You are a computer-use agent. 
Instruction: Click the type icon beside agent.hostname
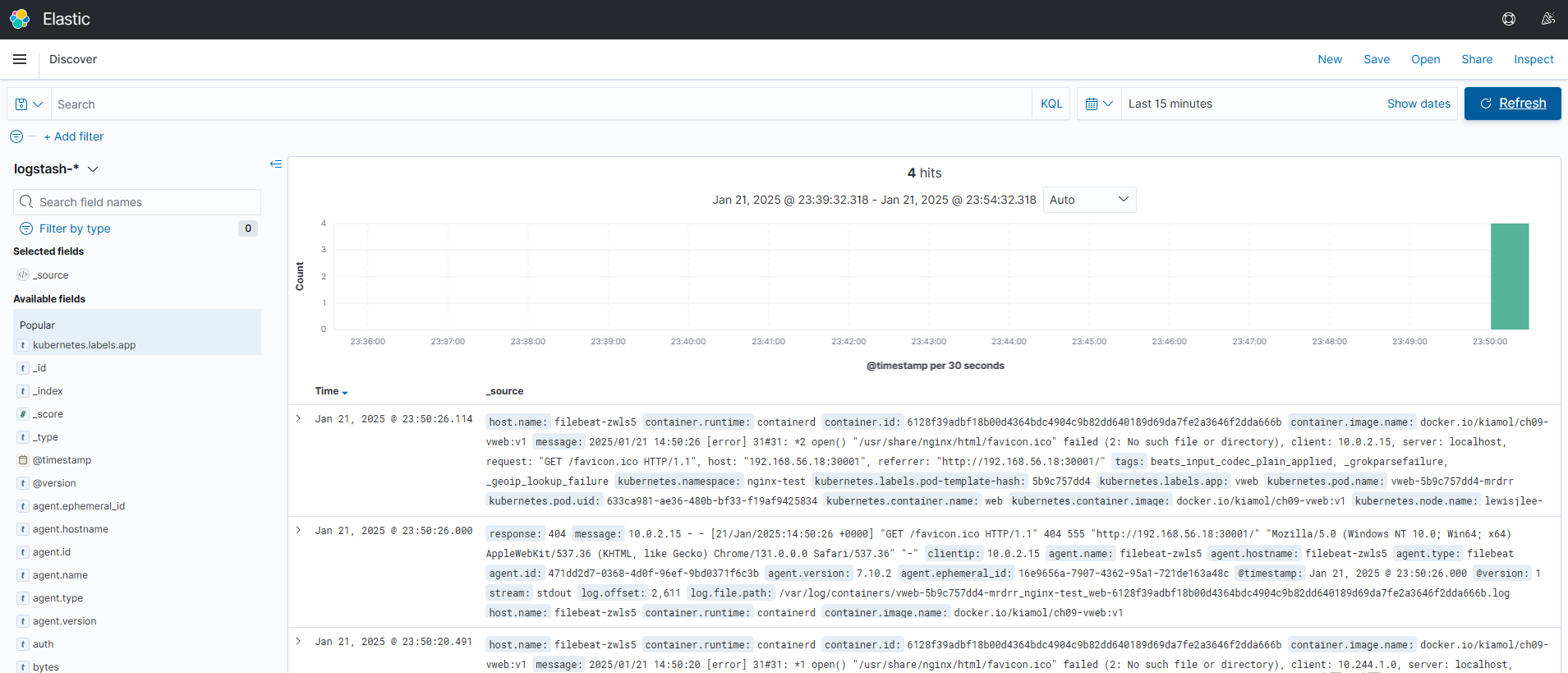[x=23, y=529]
